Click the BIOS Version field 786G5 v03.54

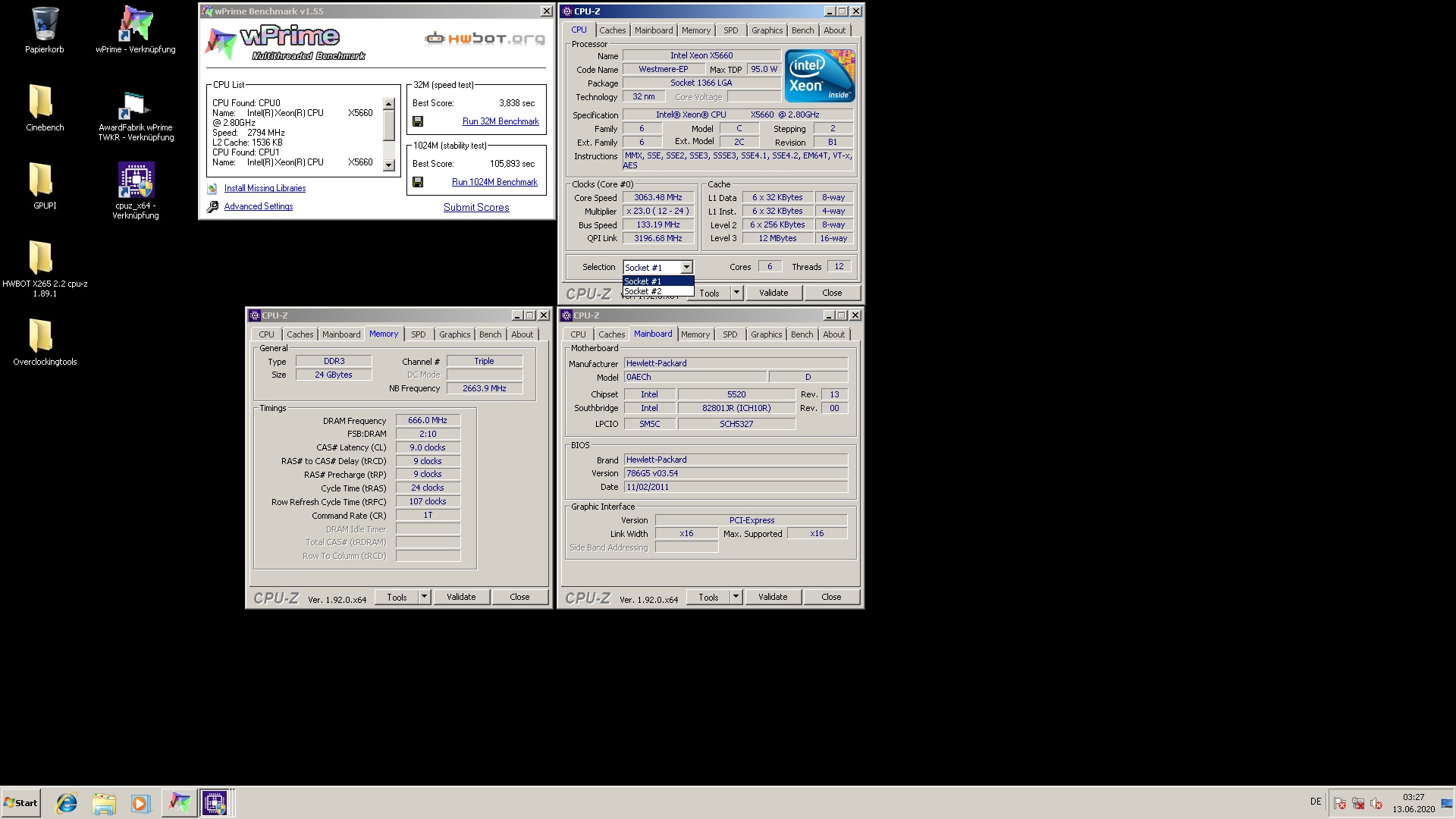736,473
